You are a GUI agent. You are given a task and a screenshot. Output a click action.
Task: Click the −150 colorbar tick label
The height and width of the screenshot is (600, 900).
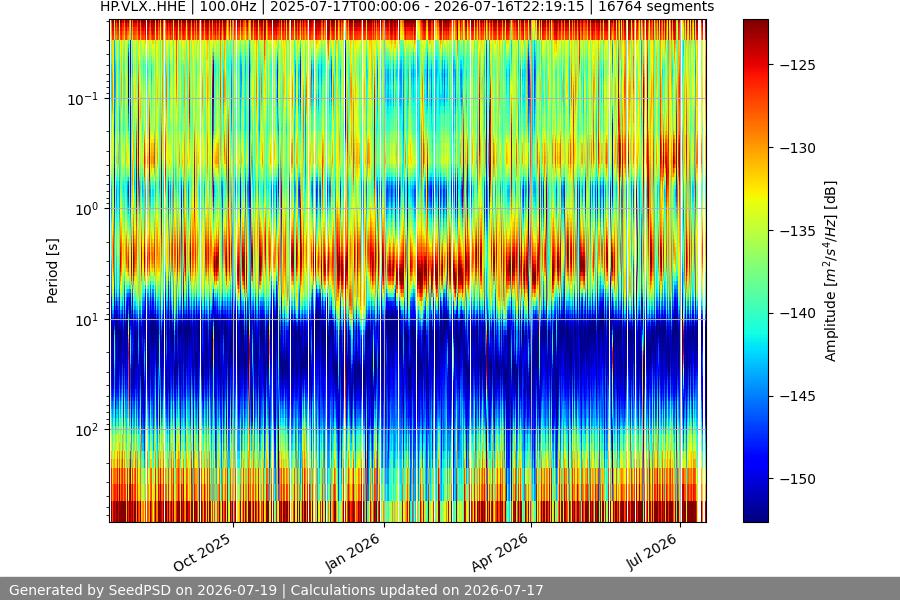(798, 479)
